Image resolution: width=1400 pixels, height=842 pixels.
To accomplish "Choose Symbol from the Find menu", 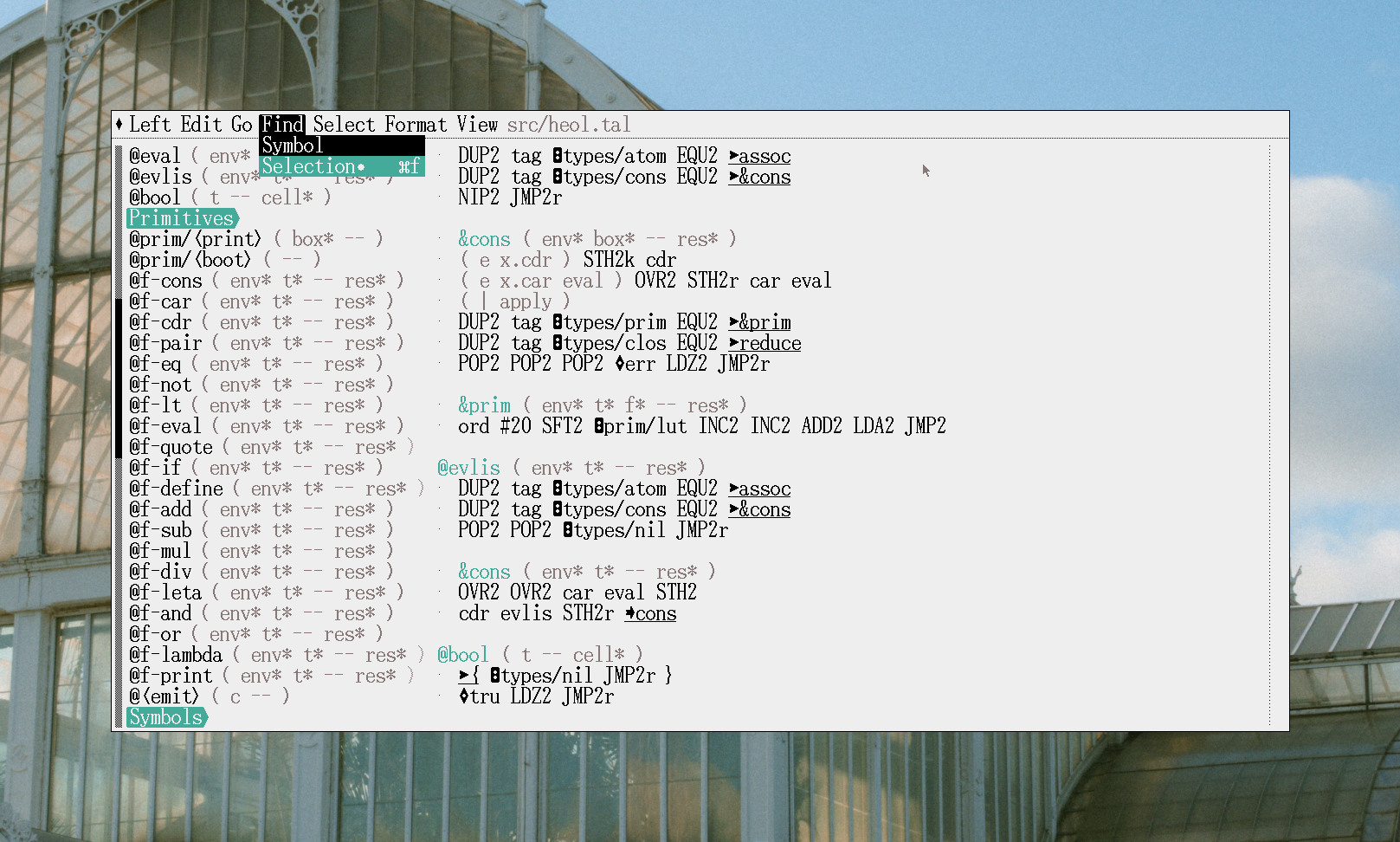I will [342, 146].
